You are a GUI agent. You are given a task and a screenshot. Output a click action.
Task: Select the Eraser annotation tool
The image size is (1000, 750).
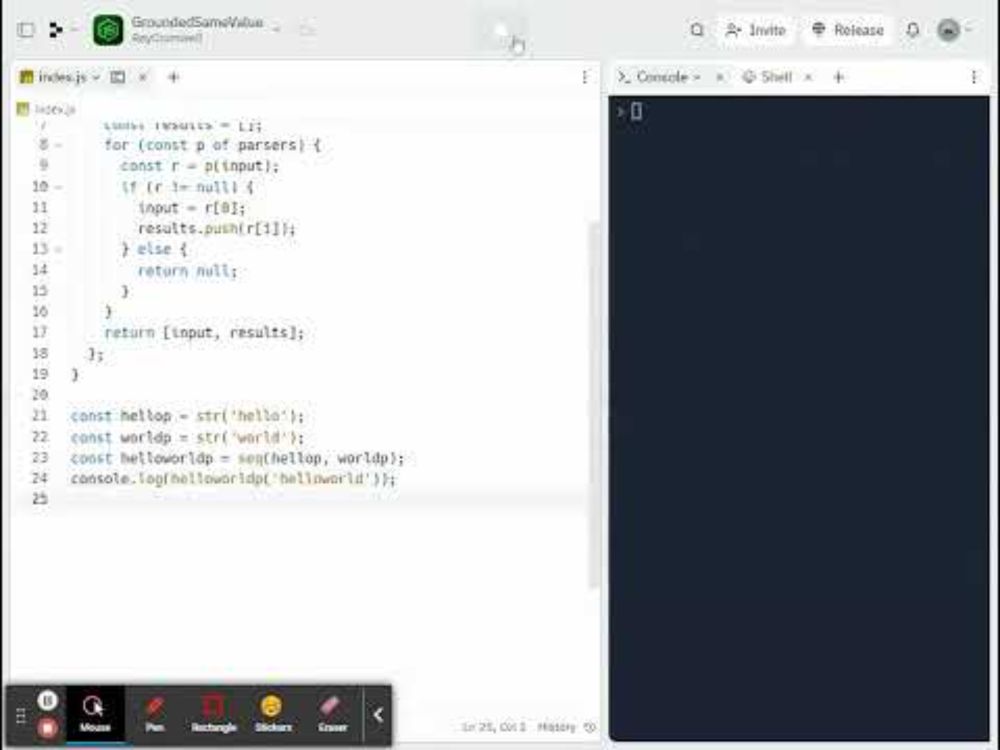click(x=331, y=710)
